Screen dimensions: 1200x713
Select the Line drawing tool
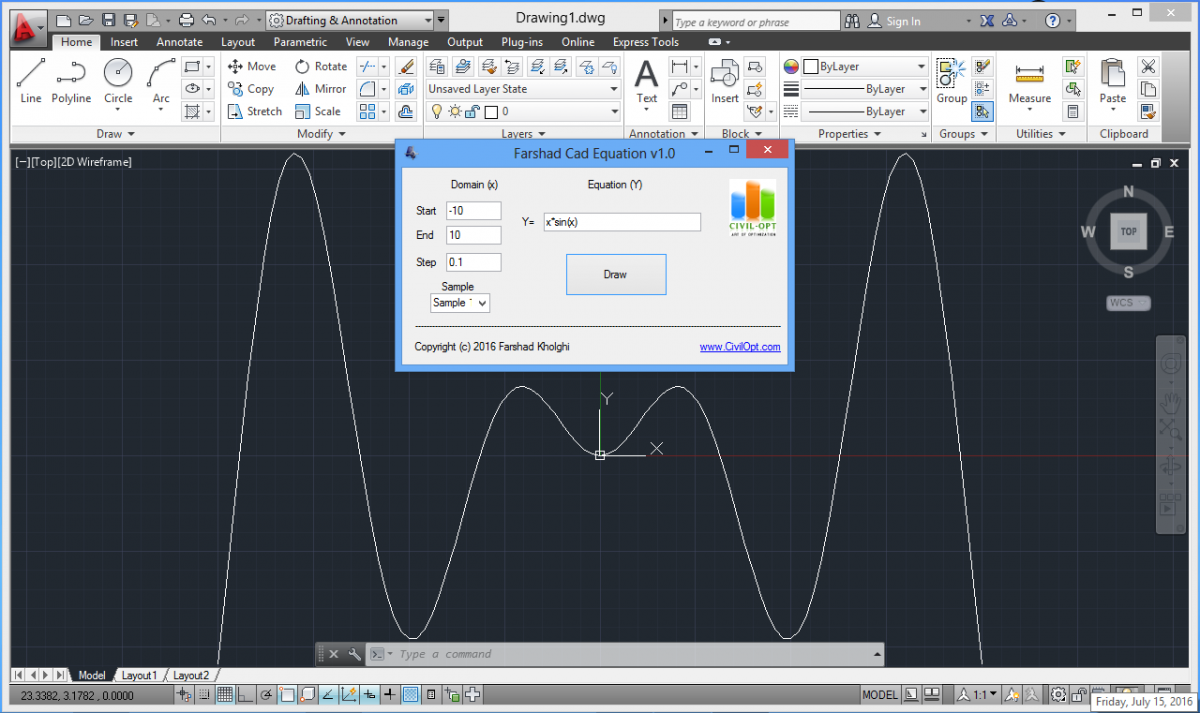[x=31, y=78]
